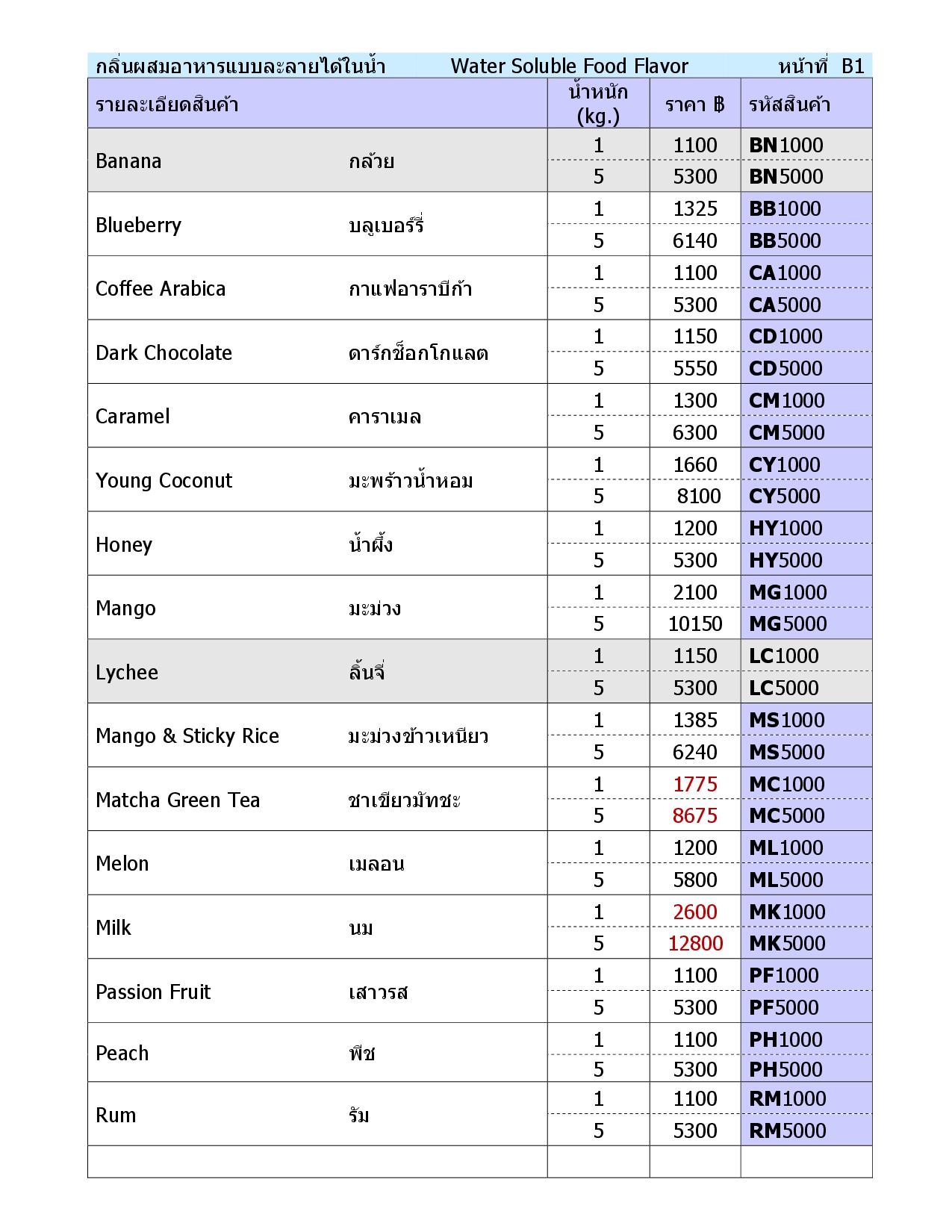Image resolution: width=952 pixels, height=1232 pixels.
Task: Click product code PH5000
Action: point(785,1069)
